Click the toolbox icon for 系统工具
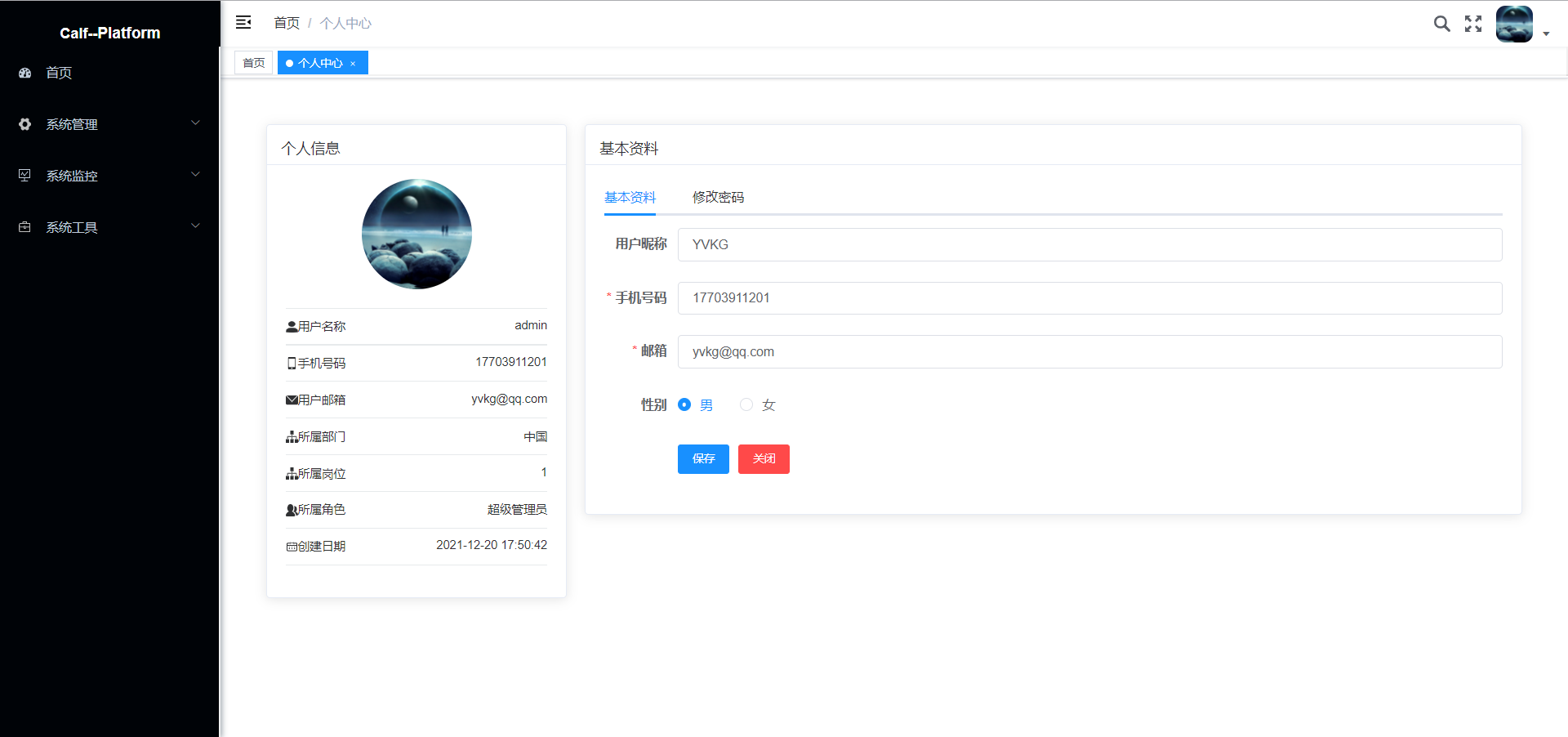The image size is (1568, 737). 25,227
